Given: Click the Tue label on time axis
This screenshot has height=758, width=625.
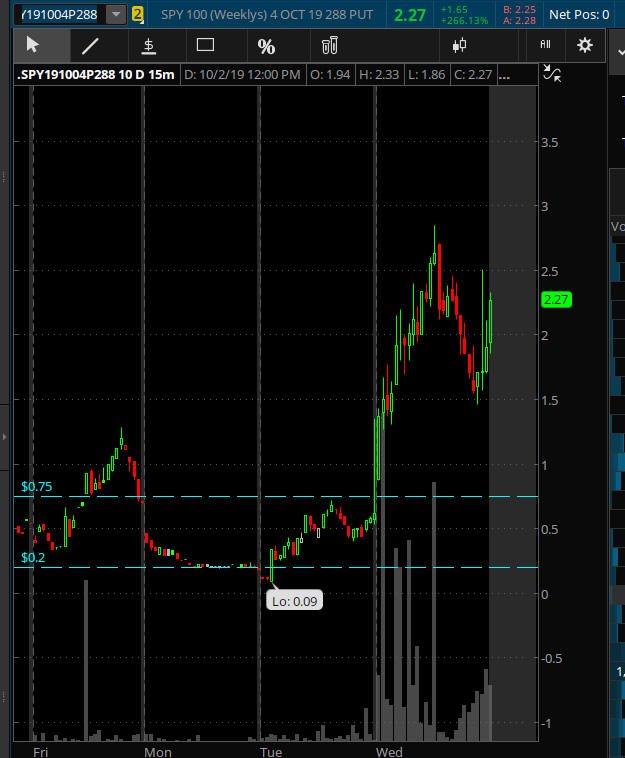Looking at the screenshot, I should click(x=271, y=752).
